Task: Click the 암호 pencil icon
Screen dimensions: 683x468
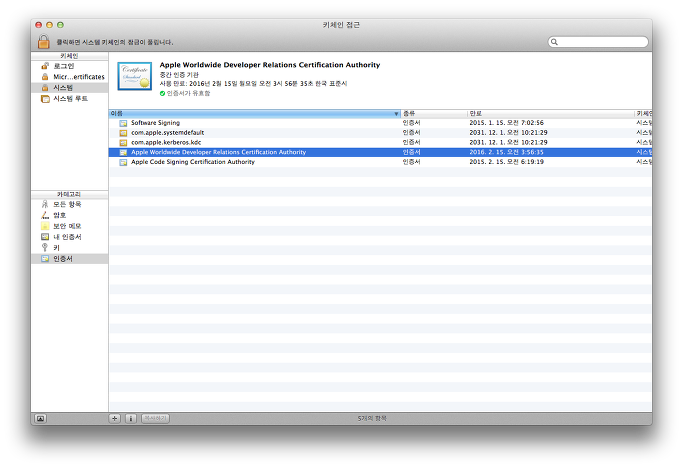Action: [x=45, y=215]
